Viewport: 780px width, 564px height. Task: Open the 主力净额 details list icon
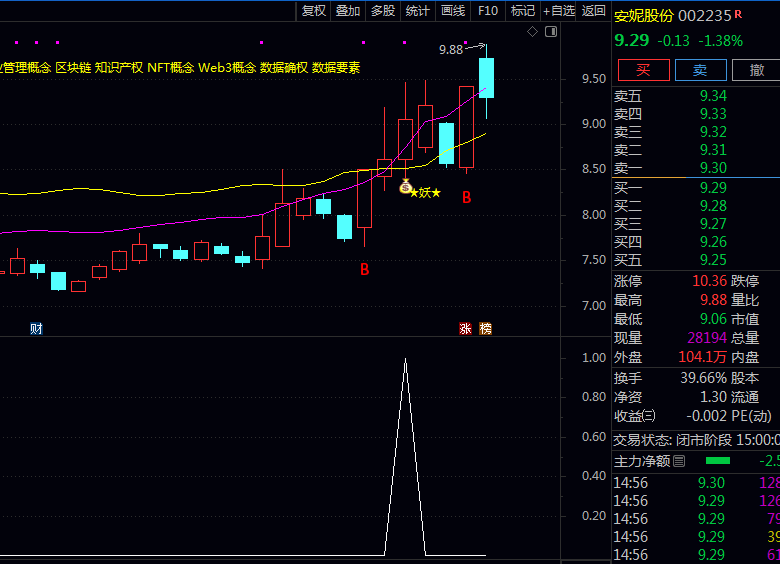point(679,461)
